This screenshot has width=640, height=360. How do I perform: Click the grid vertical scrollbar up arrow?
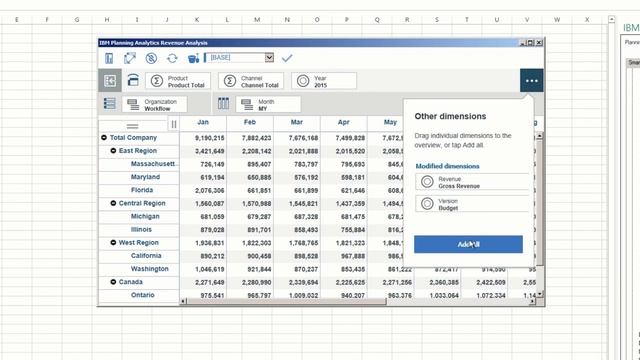pyautogui.click(x=540, y=136)
